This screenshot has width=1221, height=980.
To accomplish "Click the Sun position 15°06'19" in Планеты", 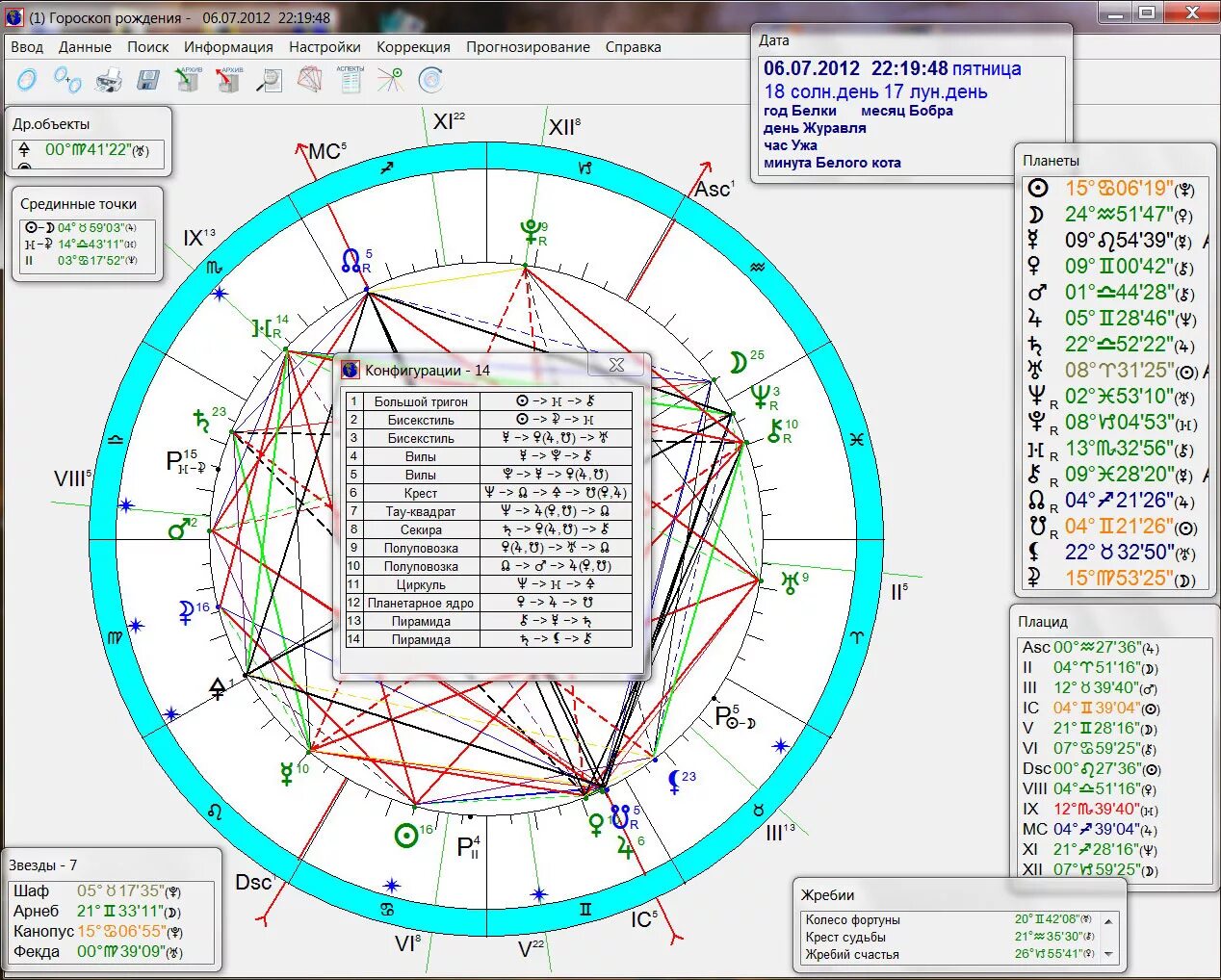I will pos(1118,189).
